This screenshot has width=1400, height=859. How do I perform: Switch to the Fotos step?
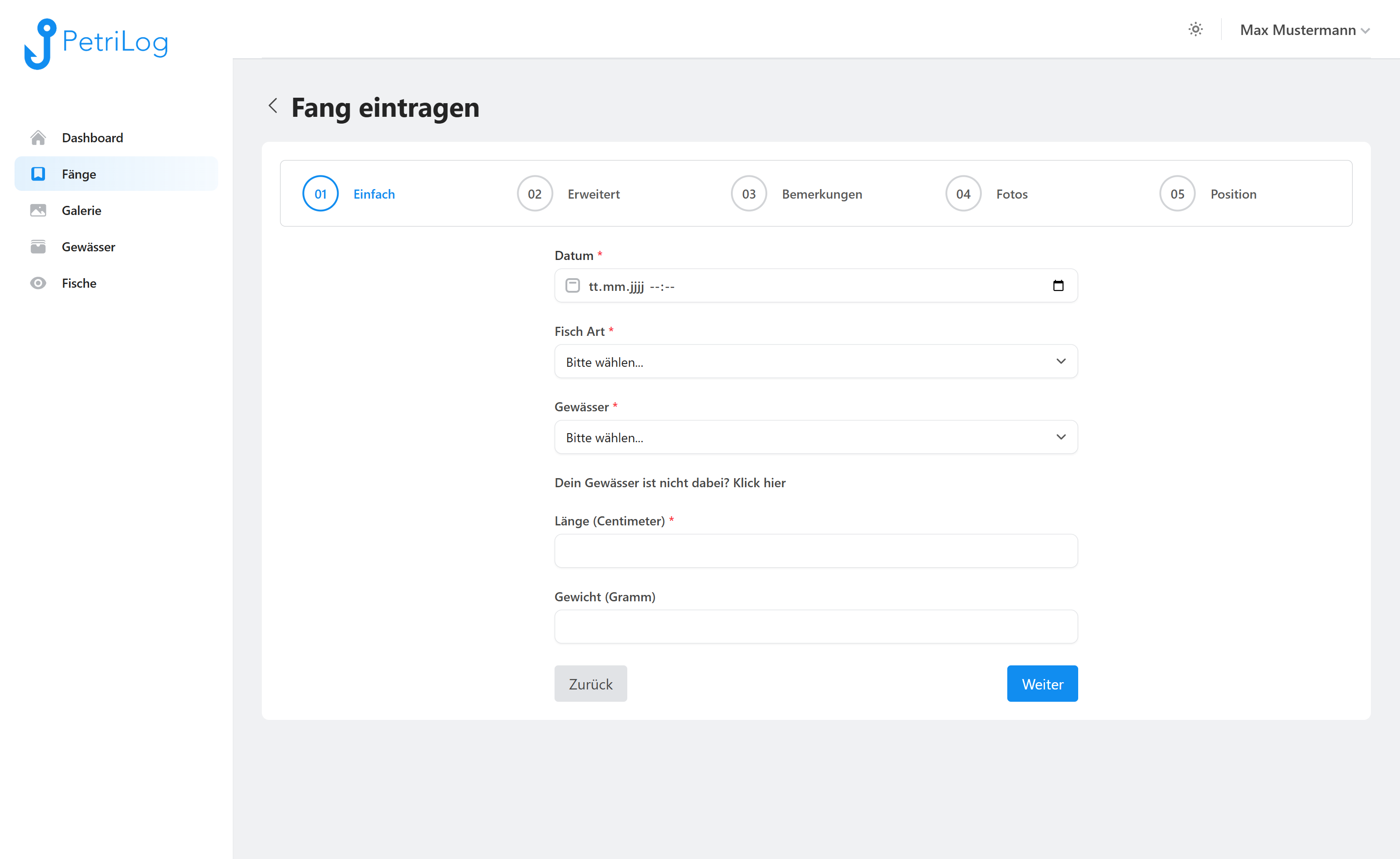point(1012,195)
